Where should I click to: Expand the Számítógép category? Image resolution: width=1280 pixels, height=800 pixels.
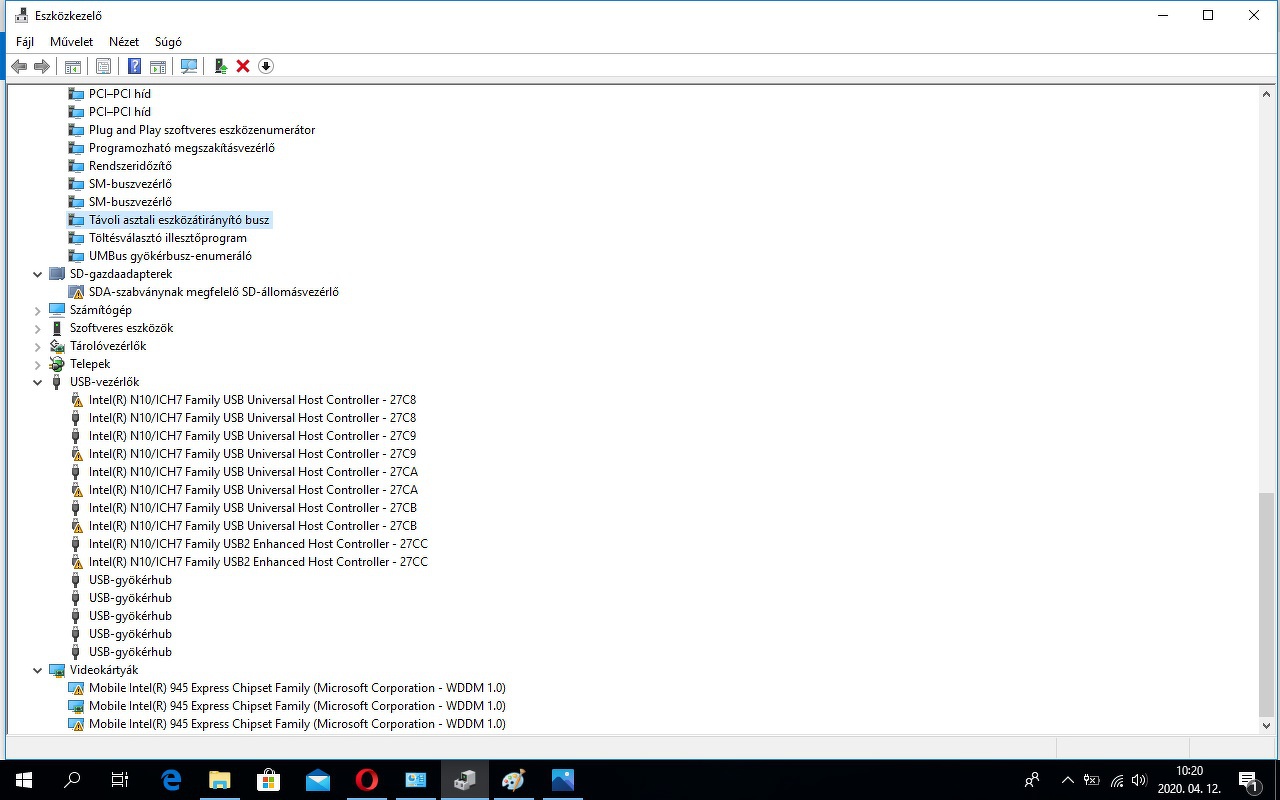click(38, 310)
